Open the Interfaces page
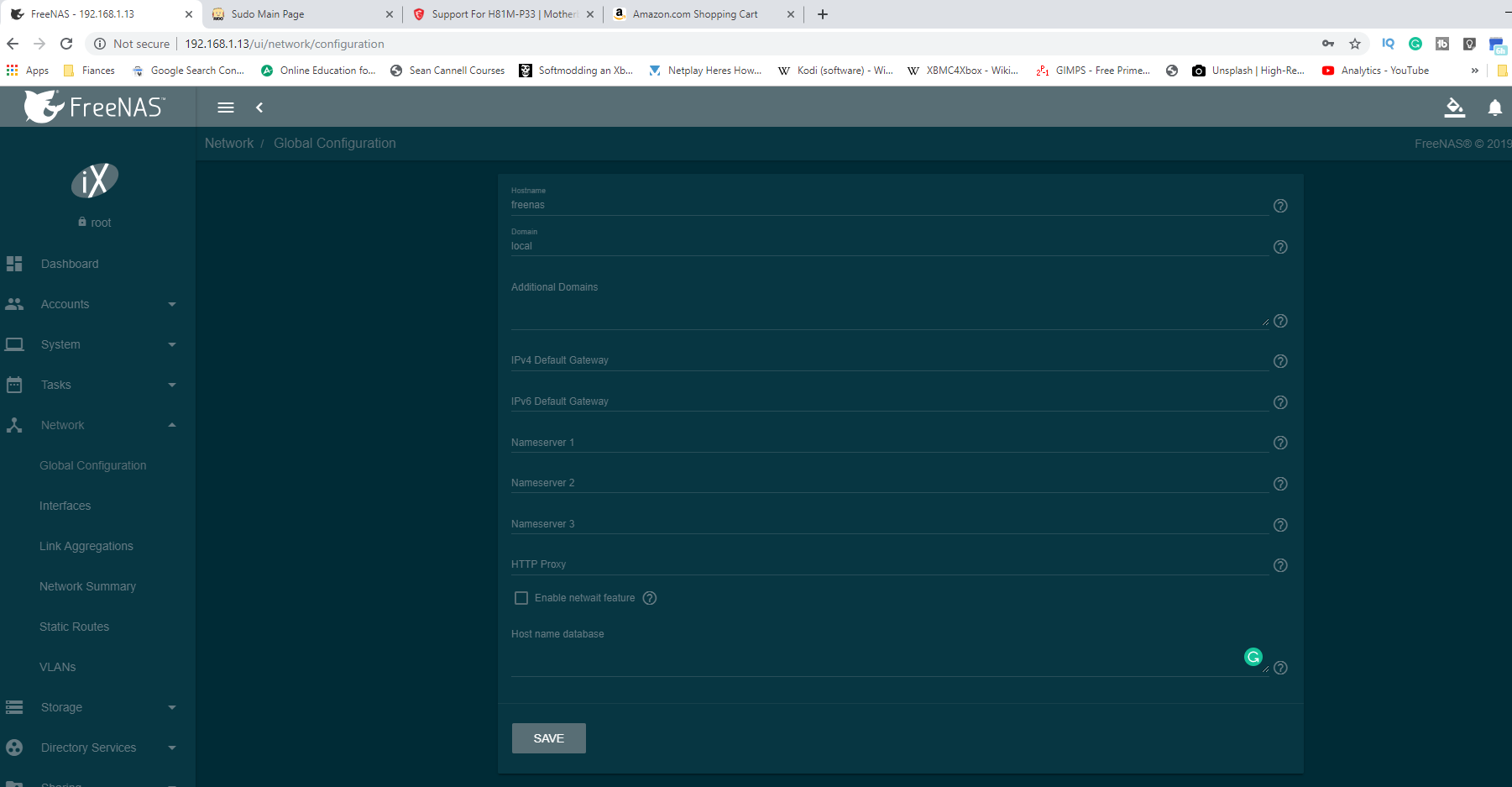 [x=65, y=506]
